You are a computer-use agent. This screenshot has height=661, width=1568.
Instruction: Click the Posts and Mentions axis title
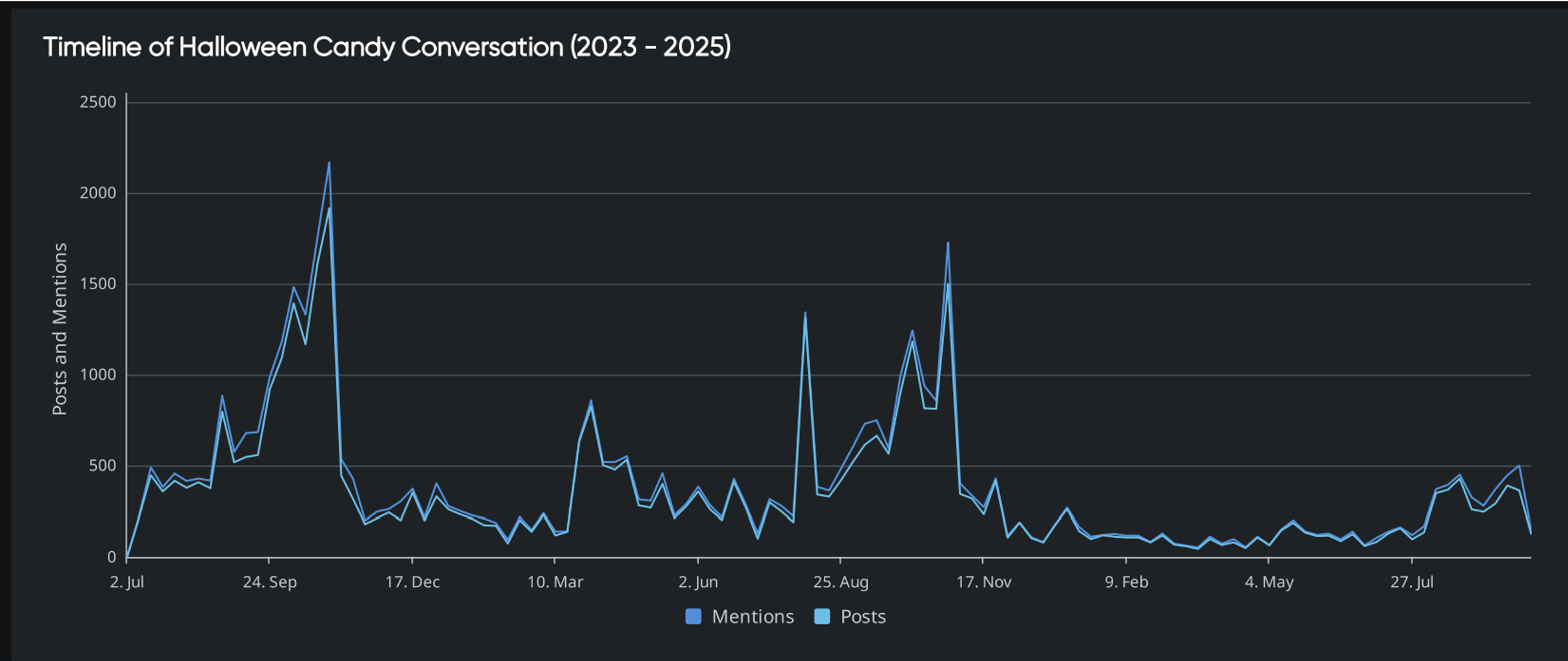point(60,329)
